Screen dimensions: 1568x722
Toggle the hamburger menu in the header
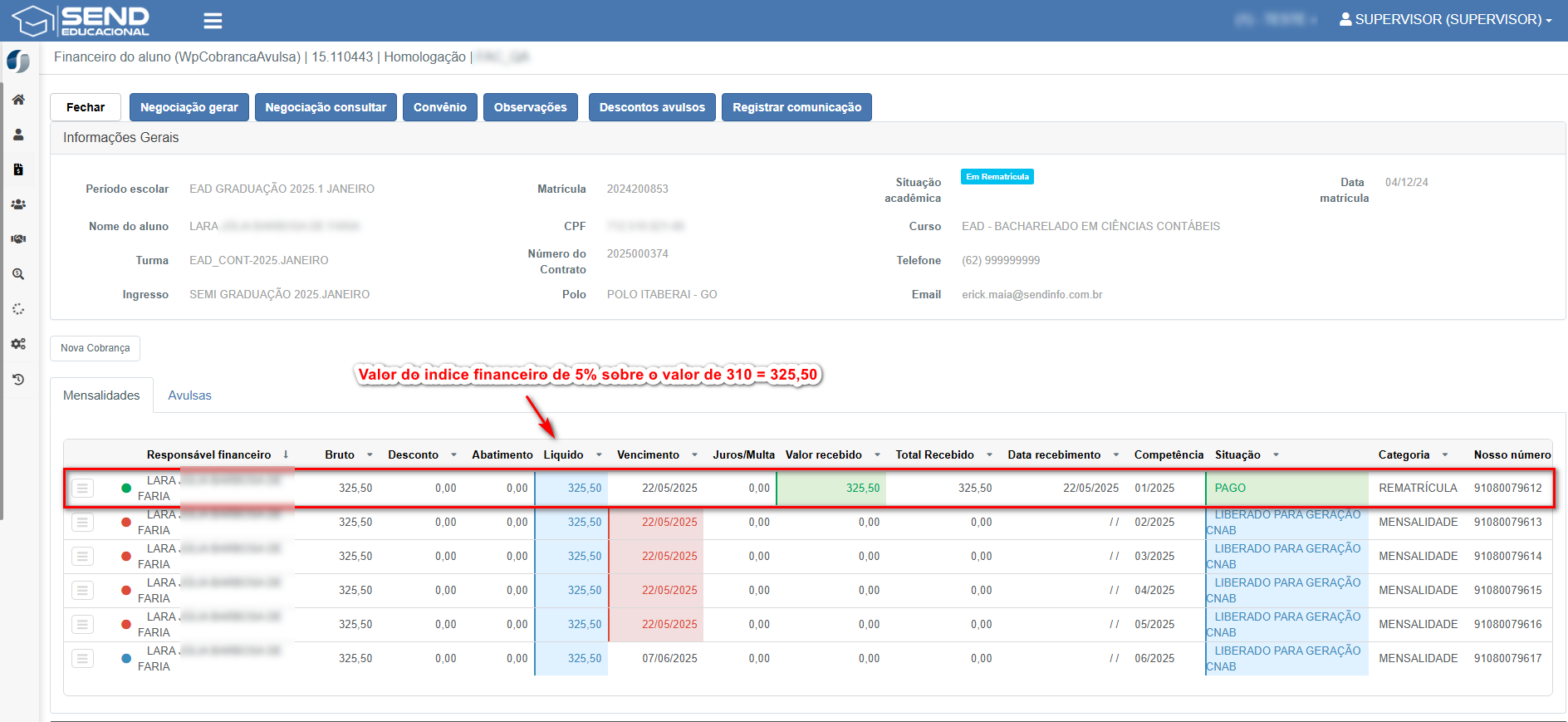coord(213,21)
